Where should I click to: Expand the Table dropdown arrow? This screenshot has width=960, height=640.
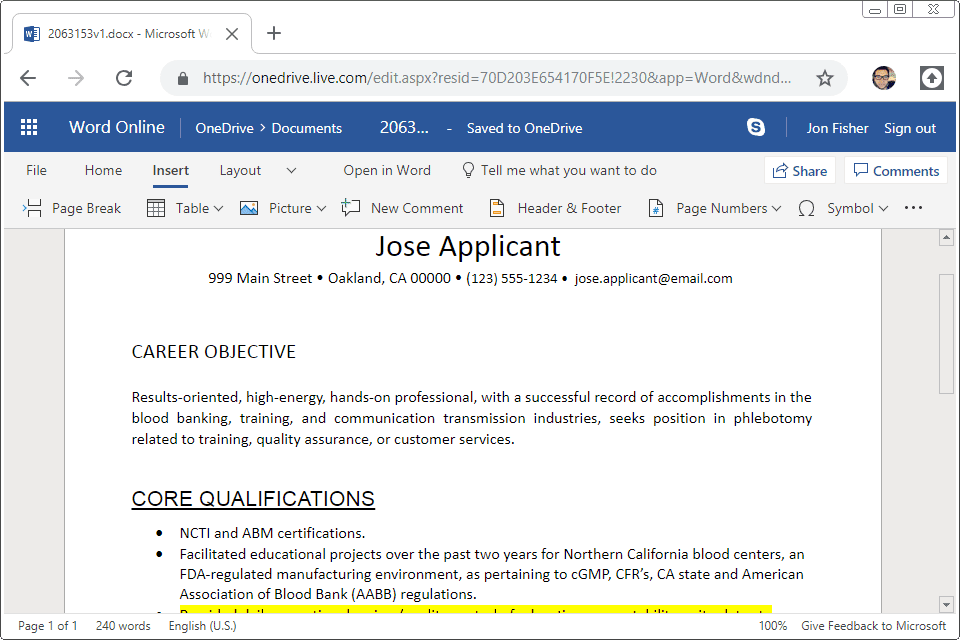[218, 207]
